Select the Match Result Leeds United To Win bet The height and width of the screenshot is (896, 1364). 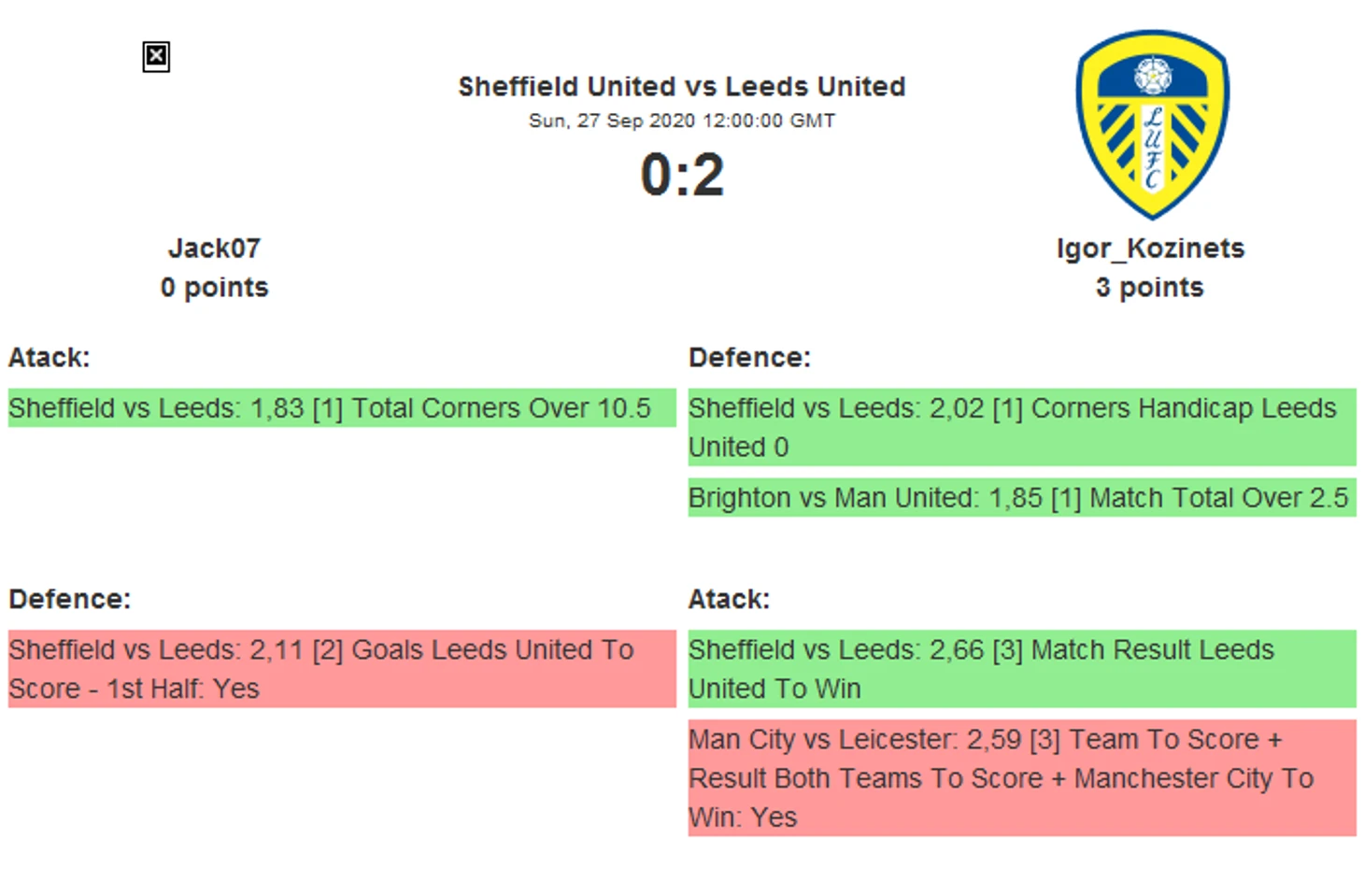[1021, 669]
